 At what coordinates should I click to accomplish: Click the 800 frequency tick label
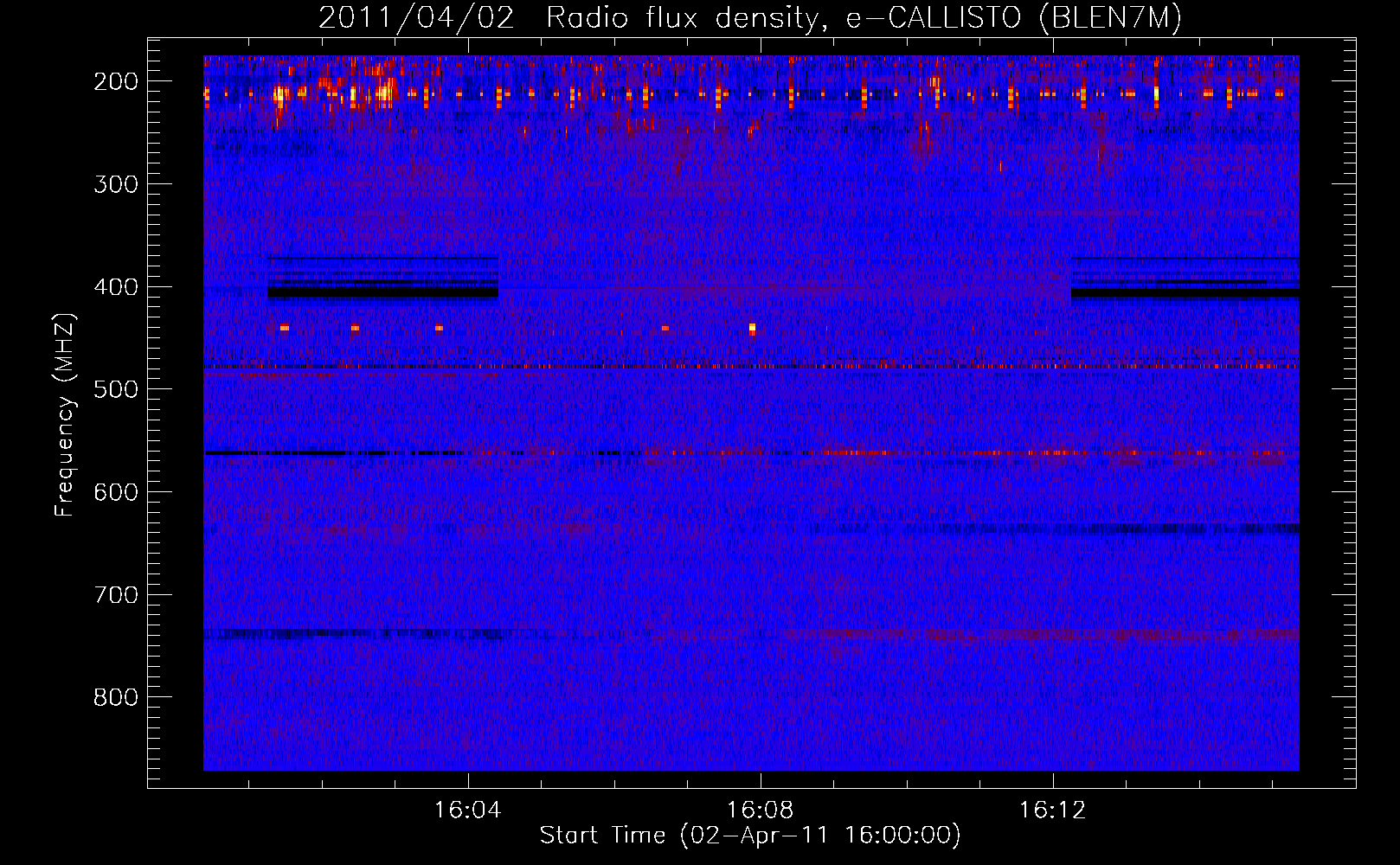click(x=115, y=697)
